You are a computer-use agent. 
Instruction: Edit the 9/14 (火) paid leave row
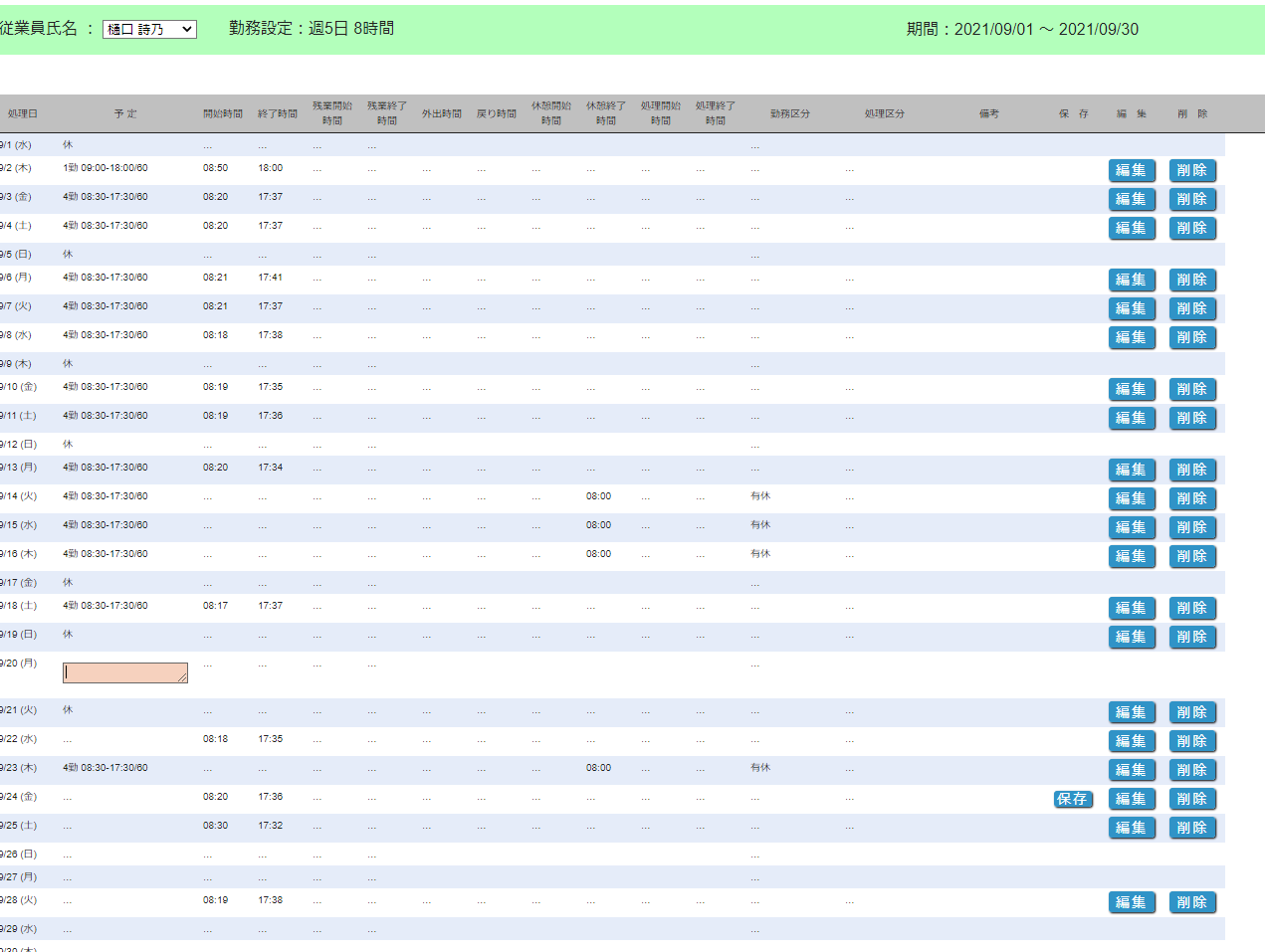[x=1132, y=498]
